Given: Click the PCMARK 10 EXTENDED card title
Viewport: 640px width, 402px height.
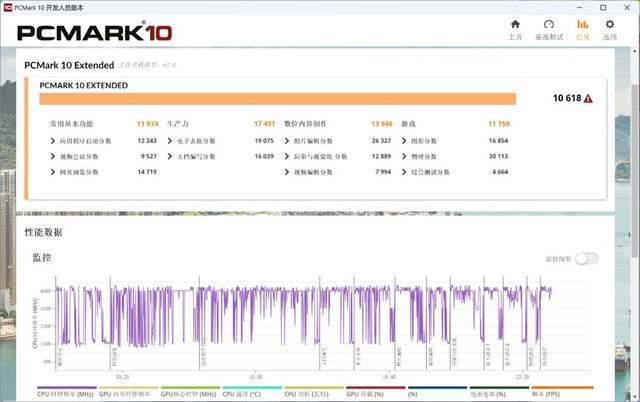Looking at the screenshot, I should (x=84, y=85).
